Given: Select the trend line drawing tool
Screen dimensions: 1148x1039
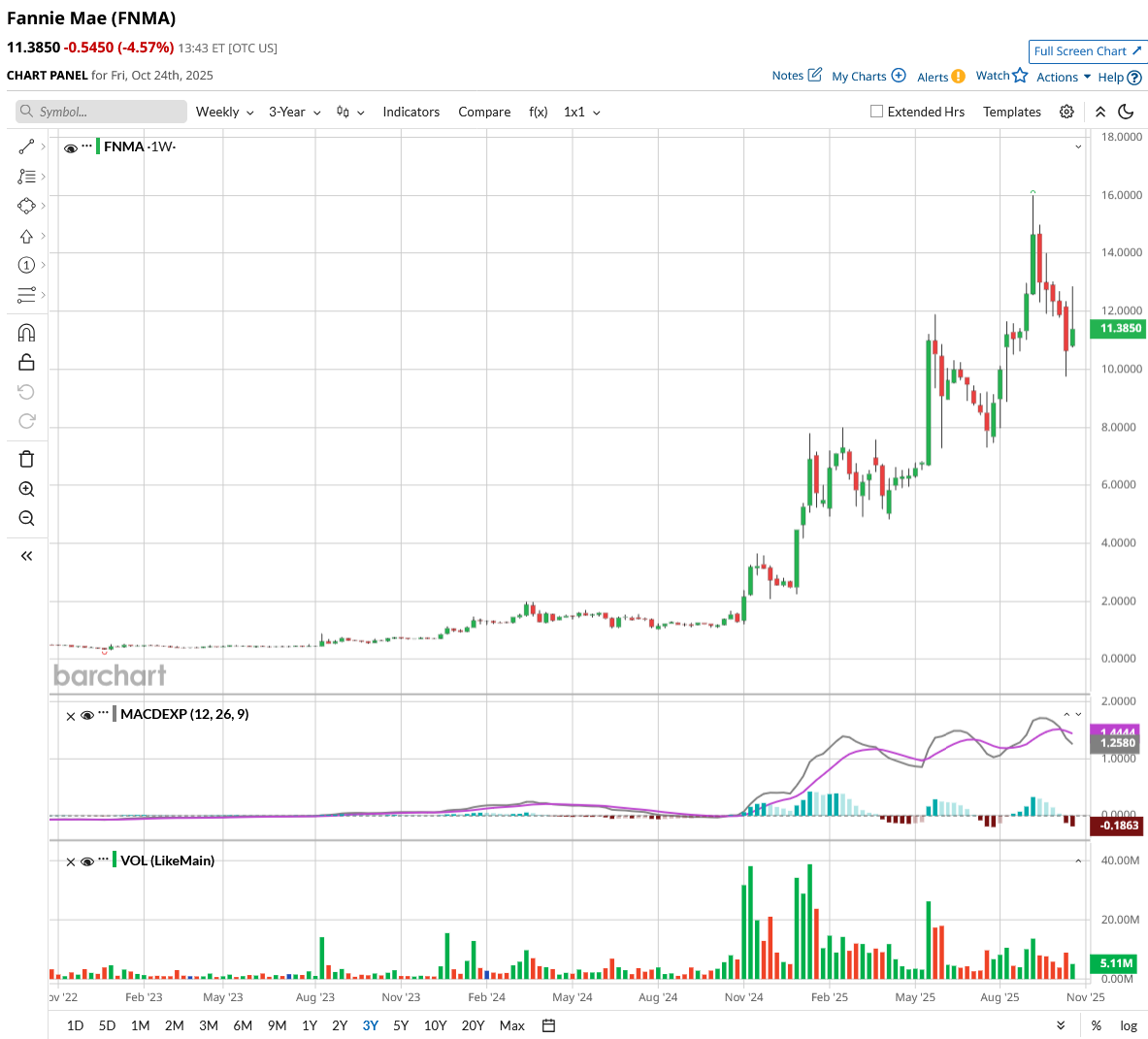Looking at the screenshot, I should [26, 147].
